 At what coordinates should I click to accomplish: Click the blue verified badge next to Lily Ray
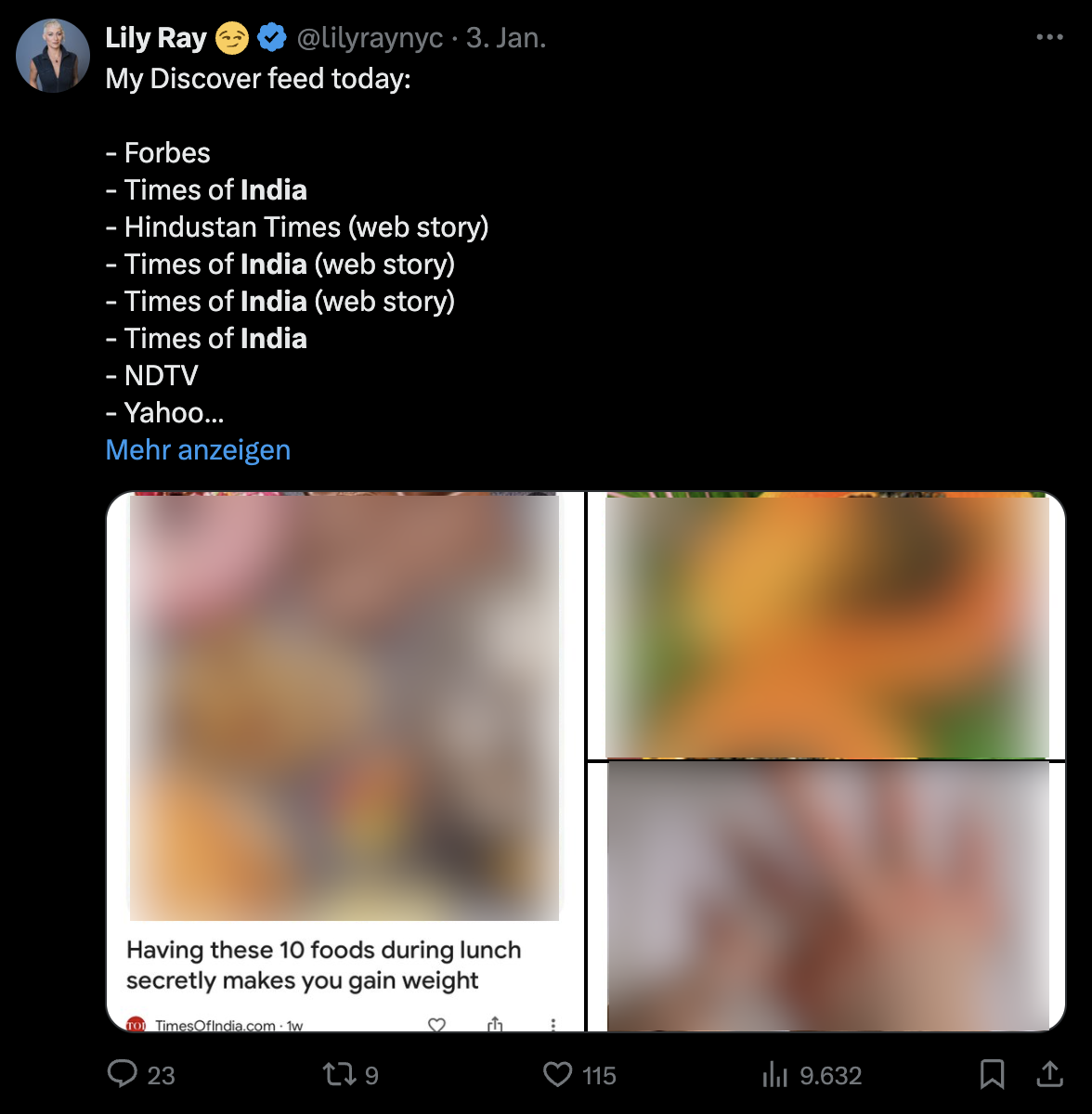270,37
